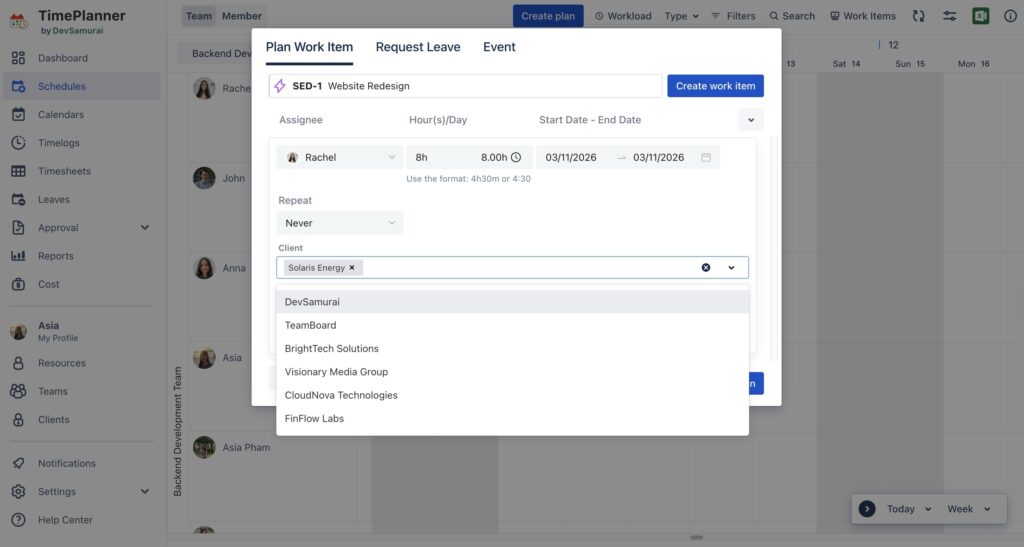Expand the Settings menu
The width and height of the screenshot is (1024, 547).
click(145, 492)
